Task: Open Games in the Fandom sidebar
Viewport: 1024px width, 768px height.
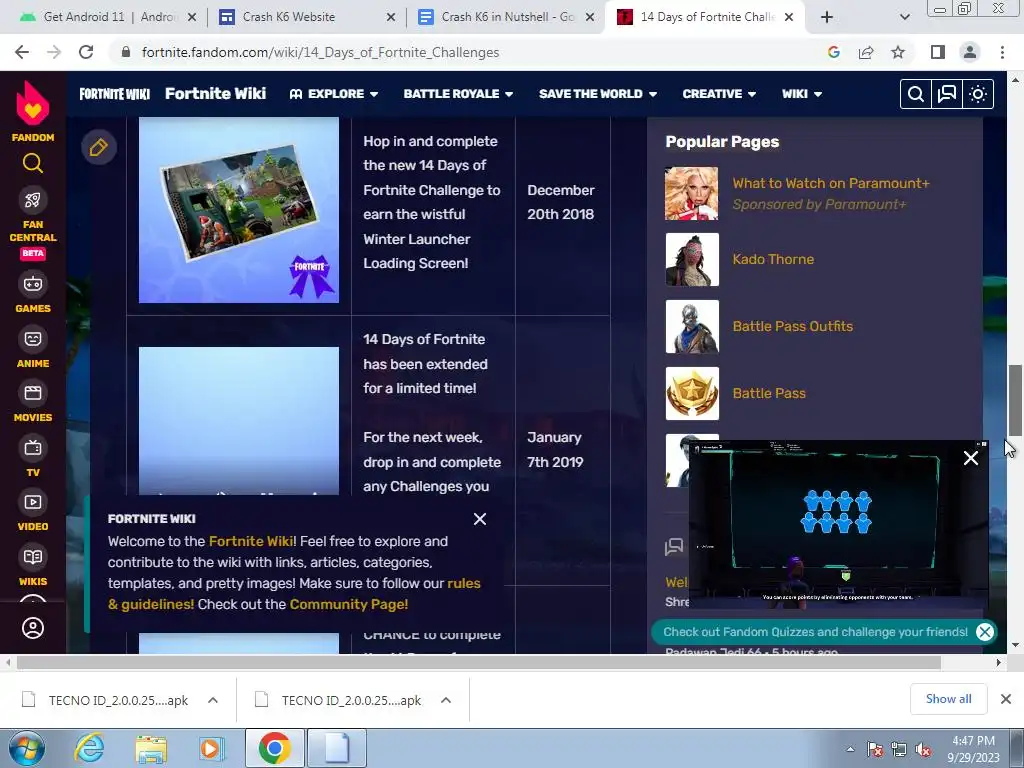Action: pyautogui.click(x=33, y=293)
